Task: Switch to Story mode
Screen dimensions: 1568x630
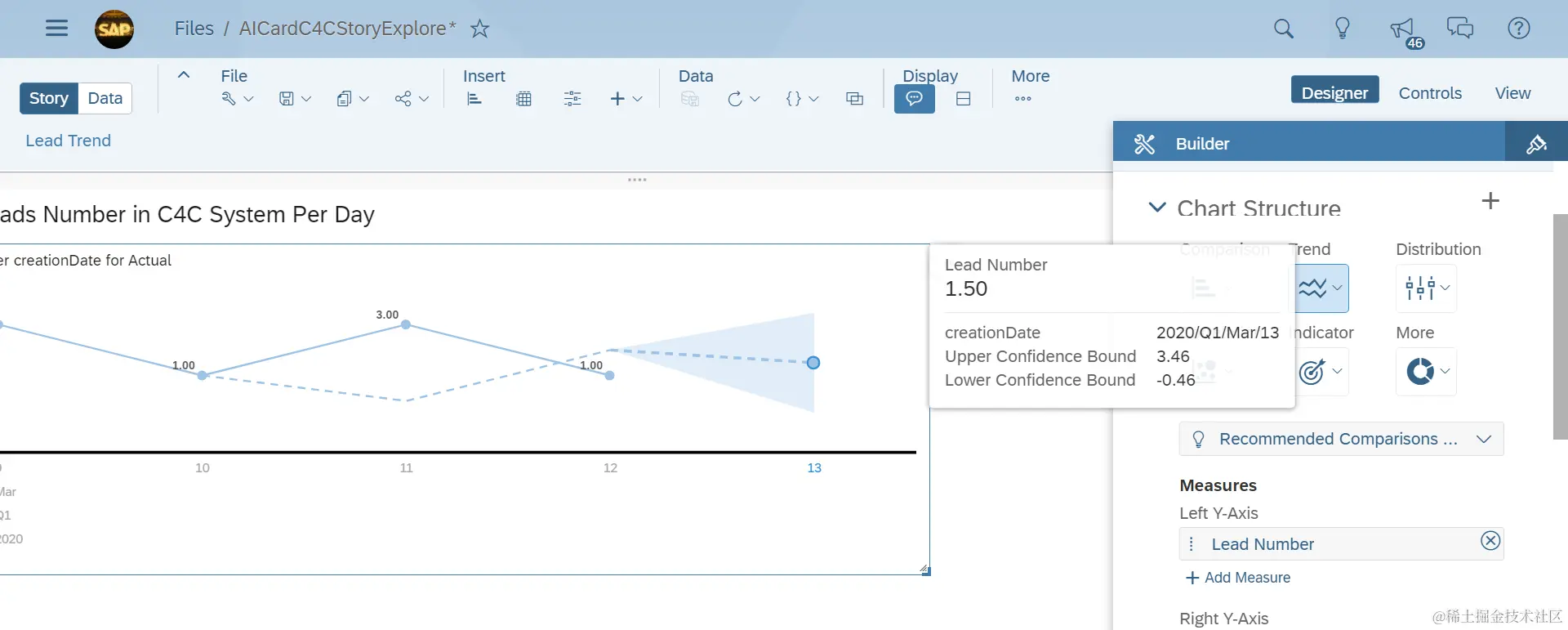Action: point(49,98)
